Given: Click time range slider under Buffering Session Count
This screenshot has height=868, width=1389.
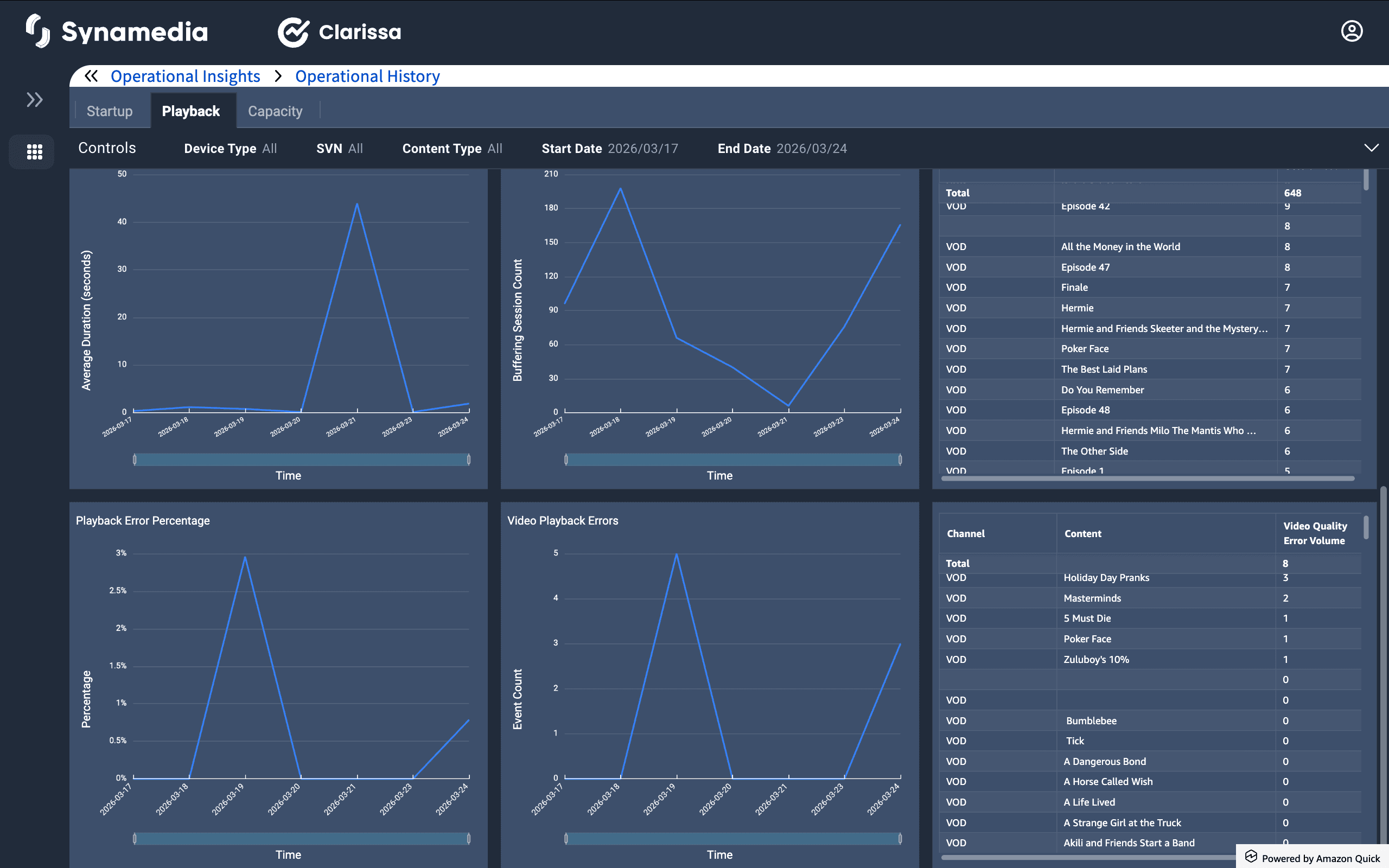Looking at the screenshot, I should pos(732,459).
